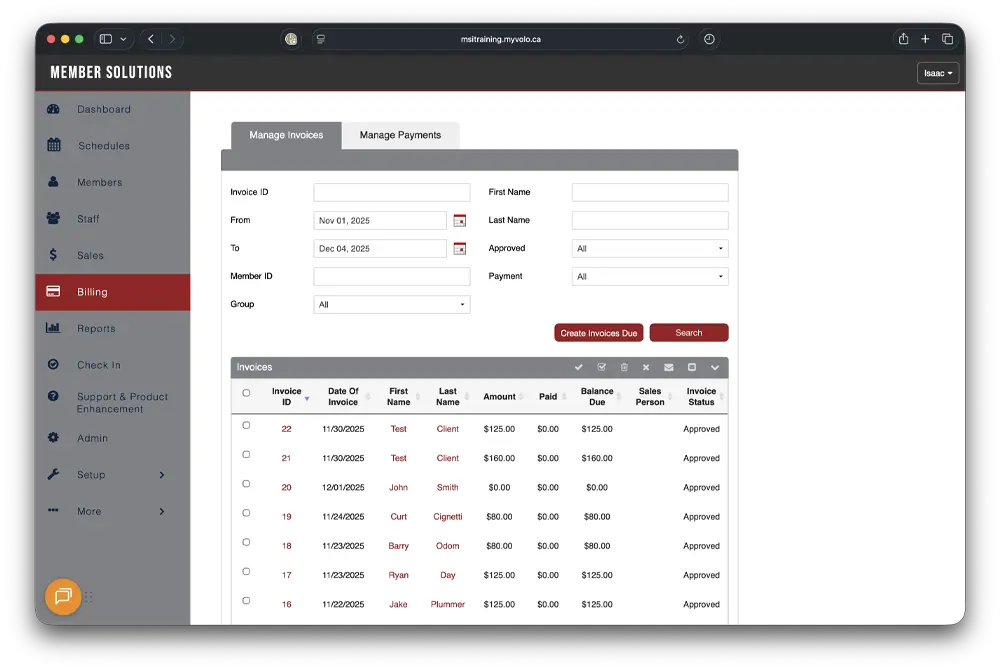Click inside the Member ID field
This screenshot has height=670, width=1000.
tap(391, 276)
